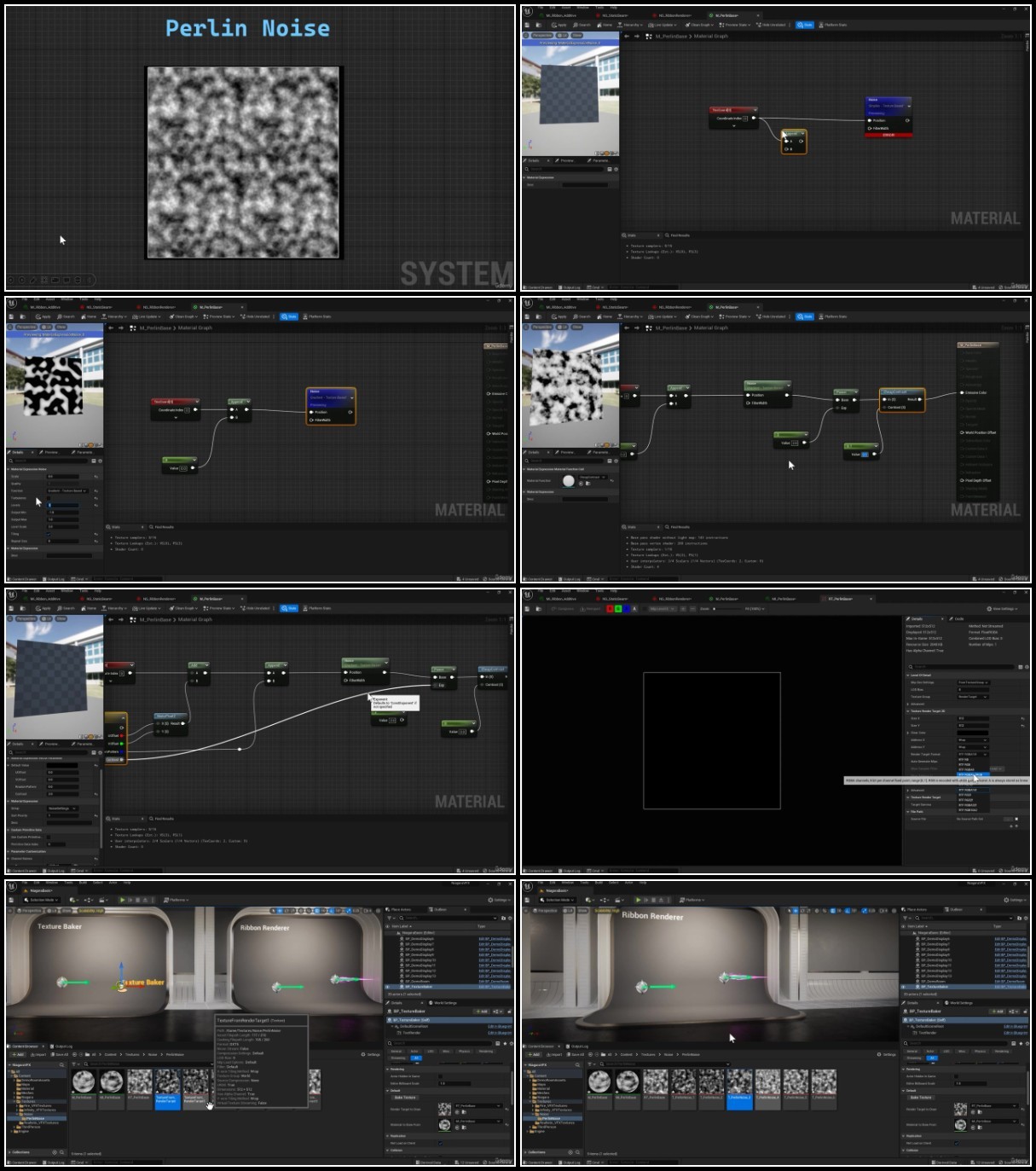The image size is (1036, 1171).
Task: Click Outliner search field in Texture Baker level editor
Action: point(449,918)
